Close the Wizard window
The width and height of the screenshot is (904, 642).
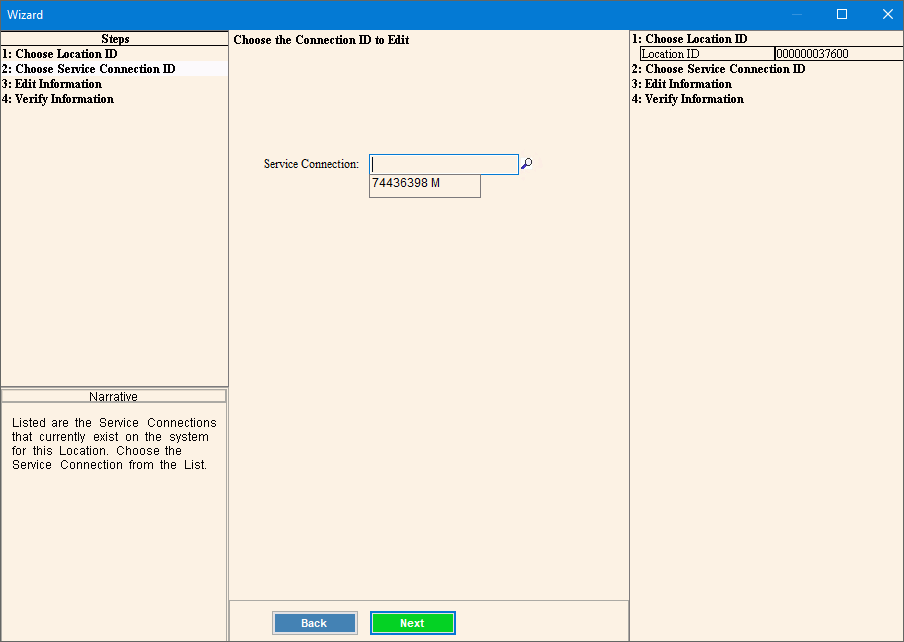pos(887,14)
